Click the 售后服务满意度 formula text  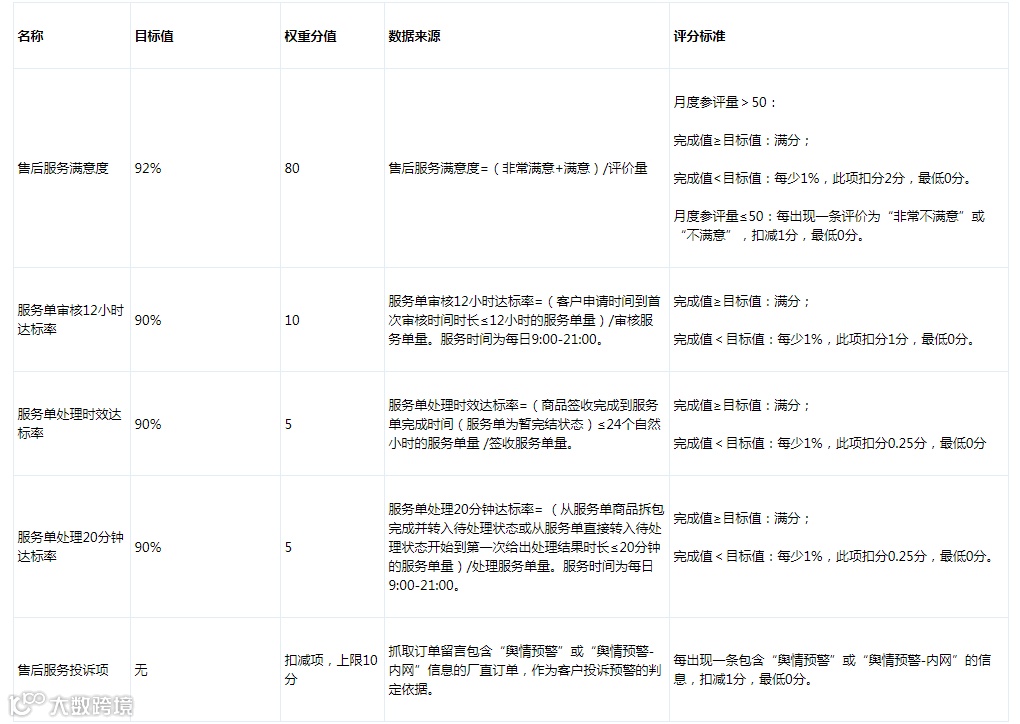[518, 168]
